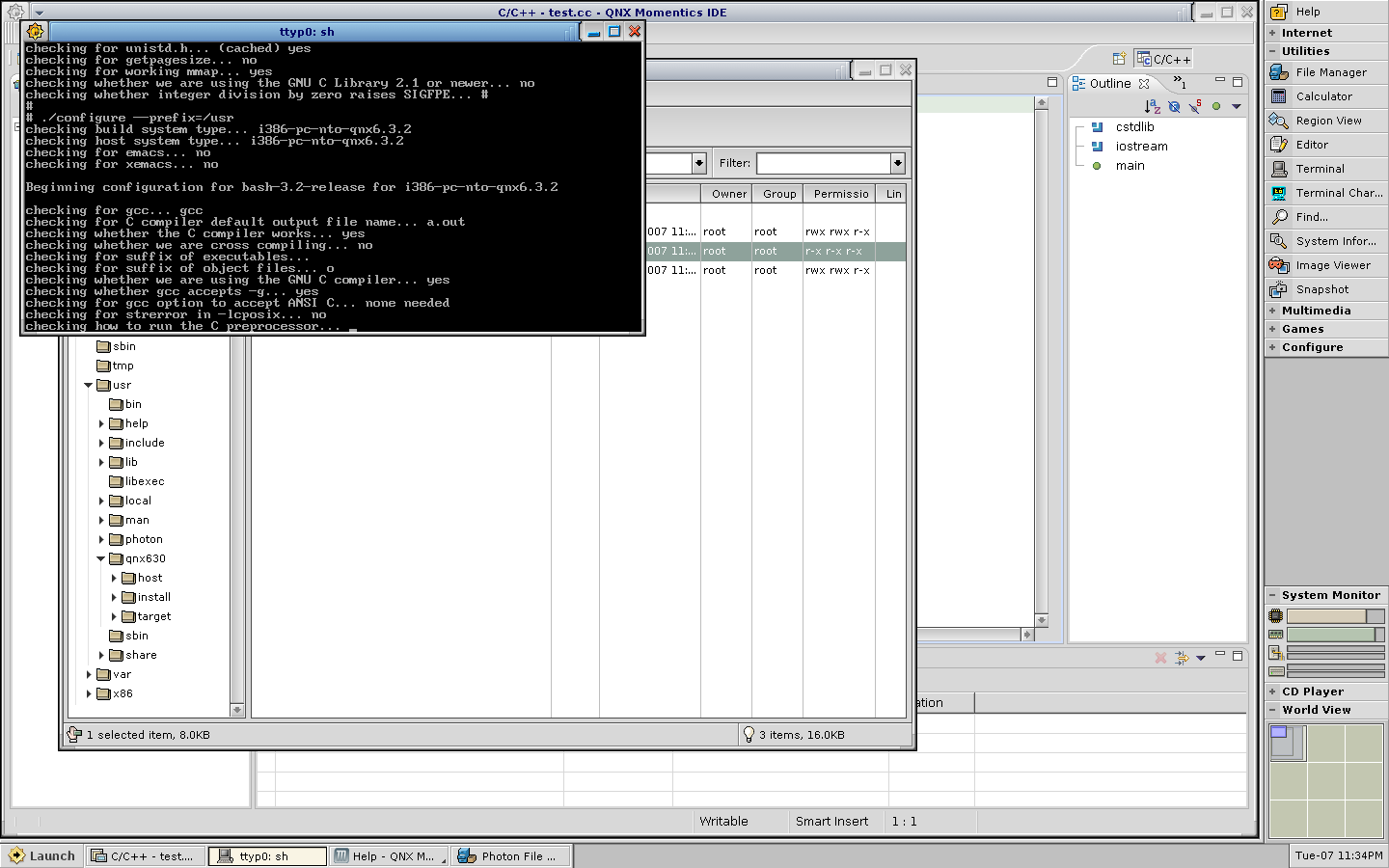
Task: Expand the include folder
Action: pos(101,443)
